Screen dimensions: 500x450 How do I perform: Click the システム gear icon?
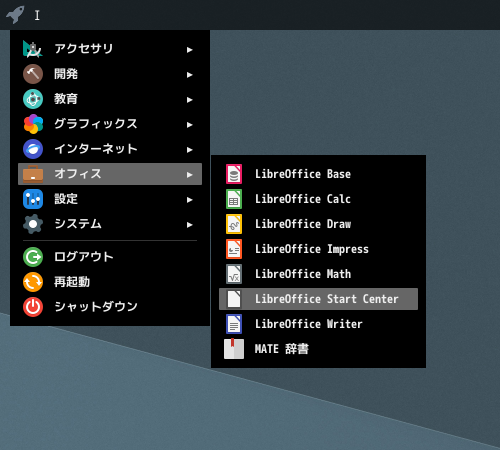point(33,224)
